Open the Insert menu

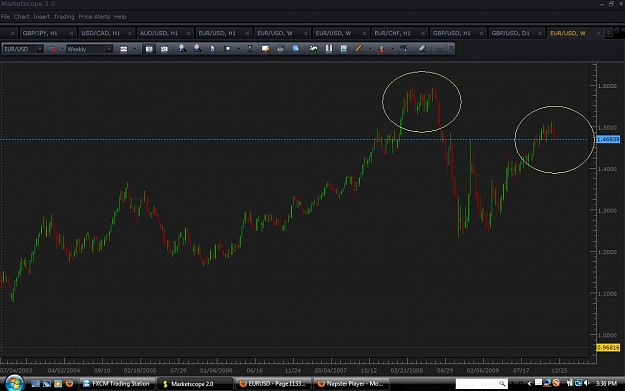click(41, 17)
